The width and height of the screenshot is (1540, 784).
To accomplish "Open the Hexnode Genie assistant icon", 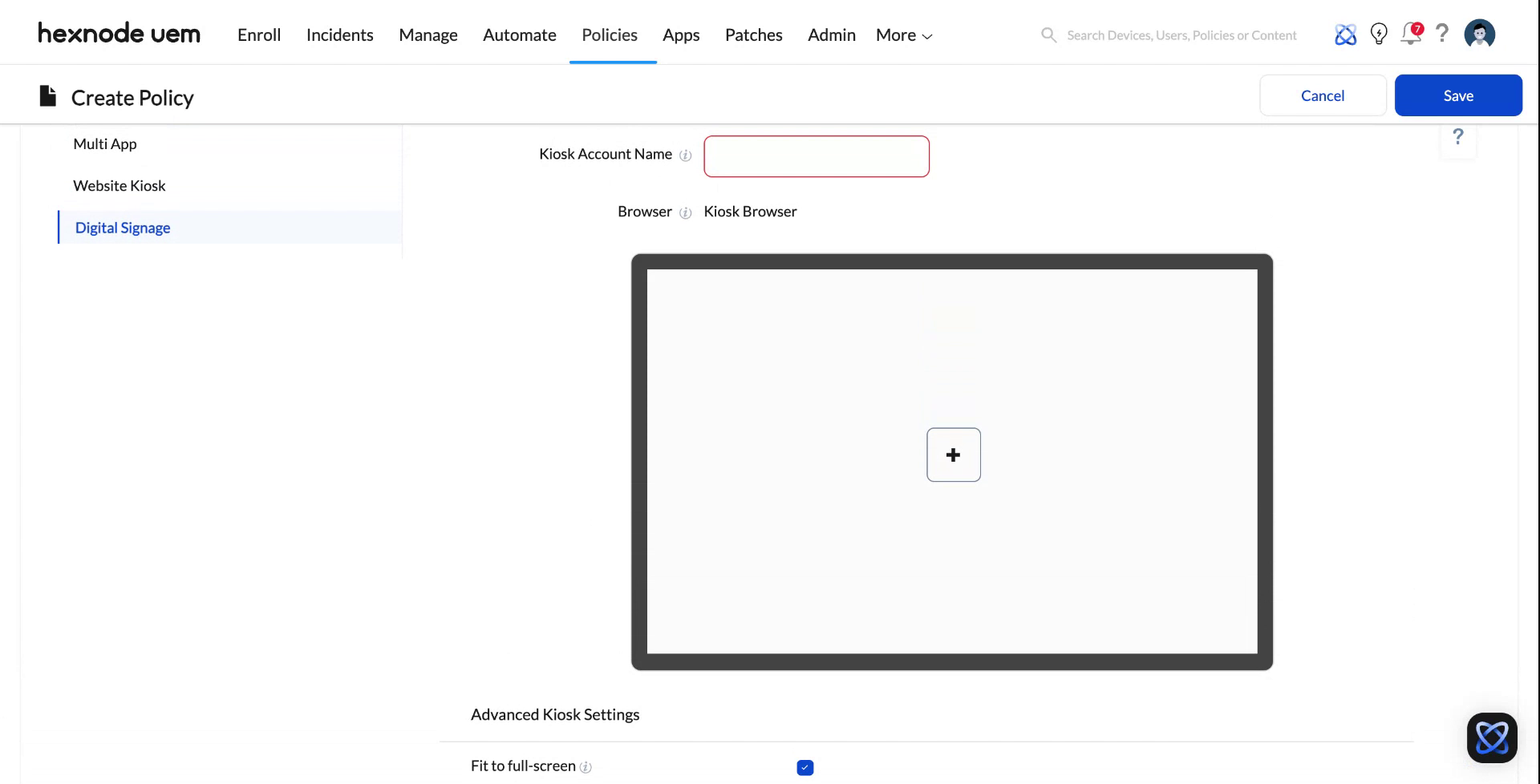I will tap(1346, 34).
